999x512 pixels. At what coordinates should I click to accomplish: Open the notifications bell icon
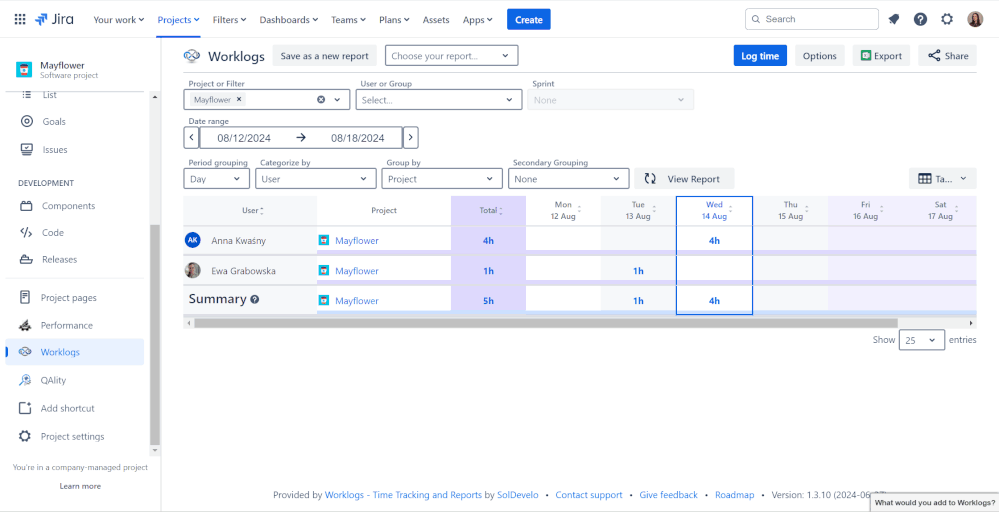(893, 19)
